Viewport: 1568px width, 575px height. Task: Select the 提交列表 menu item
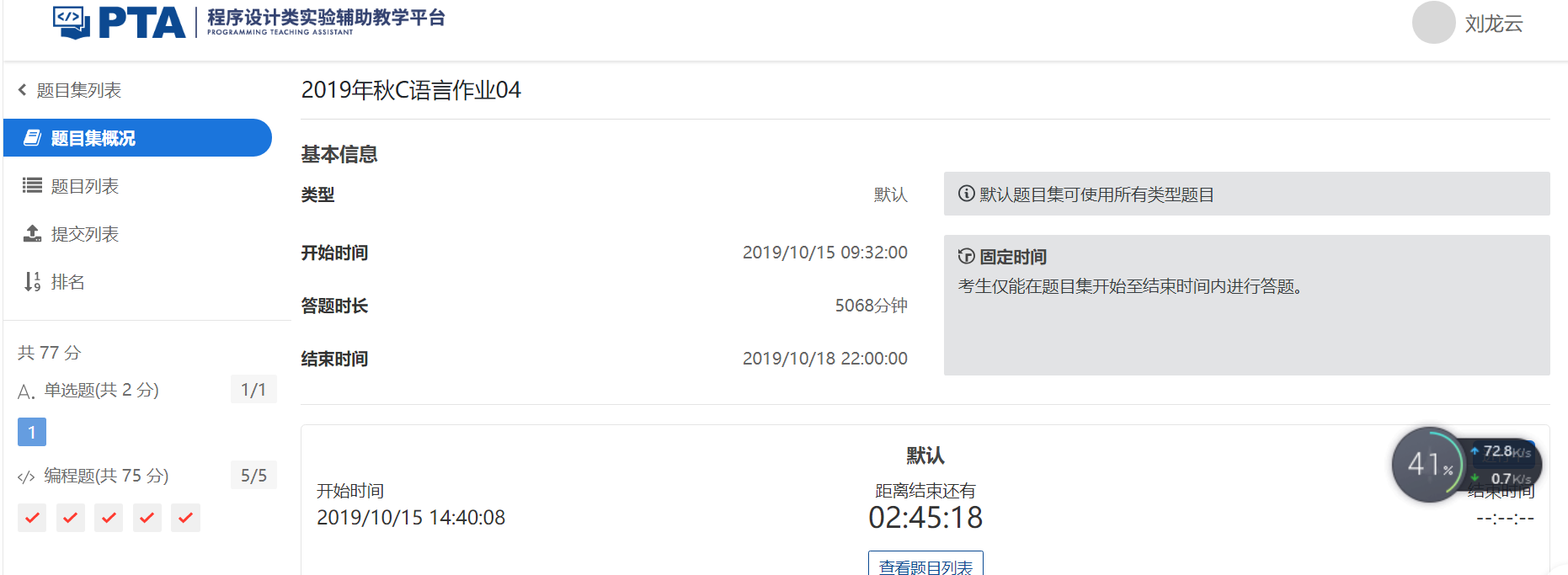[x=84, y=234]
